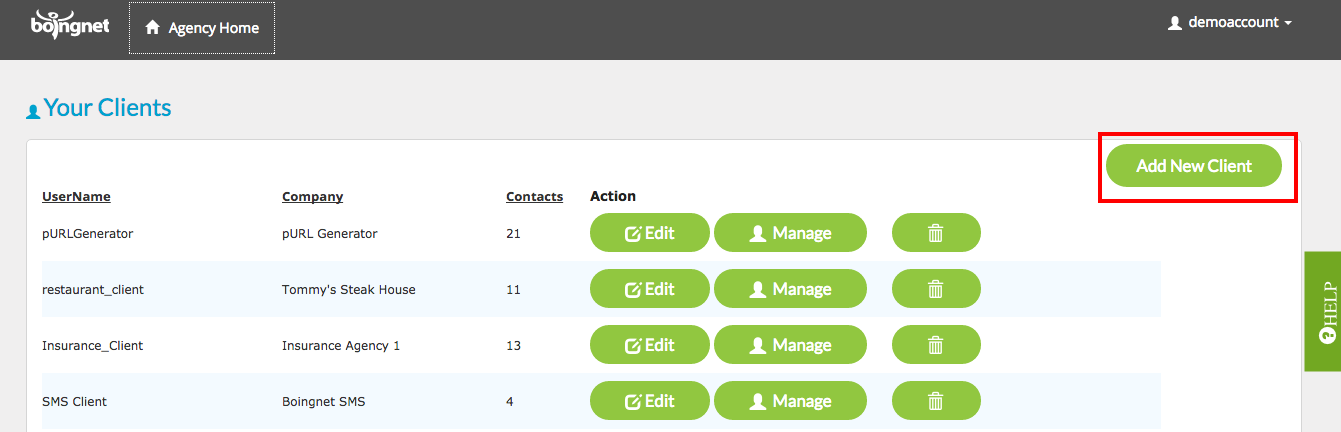This screenshot has height=432, width=1341.
Task: Manage the pURL Generator client
Action: [790, 233]
